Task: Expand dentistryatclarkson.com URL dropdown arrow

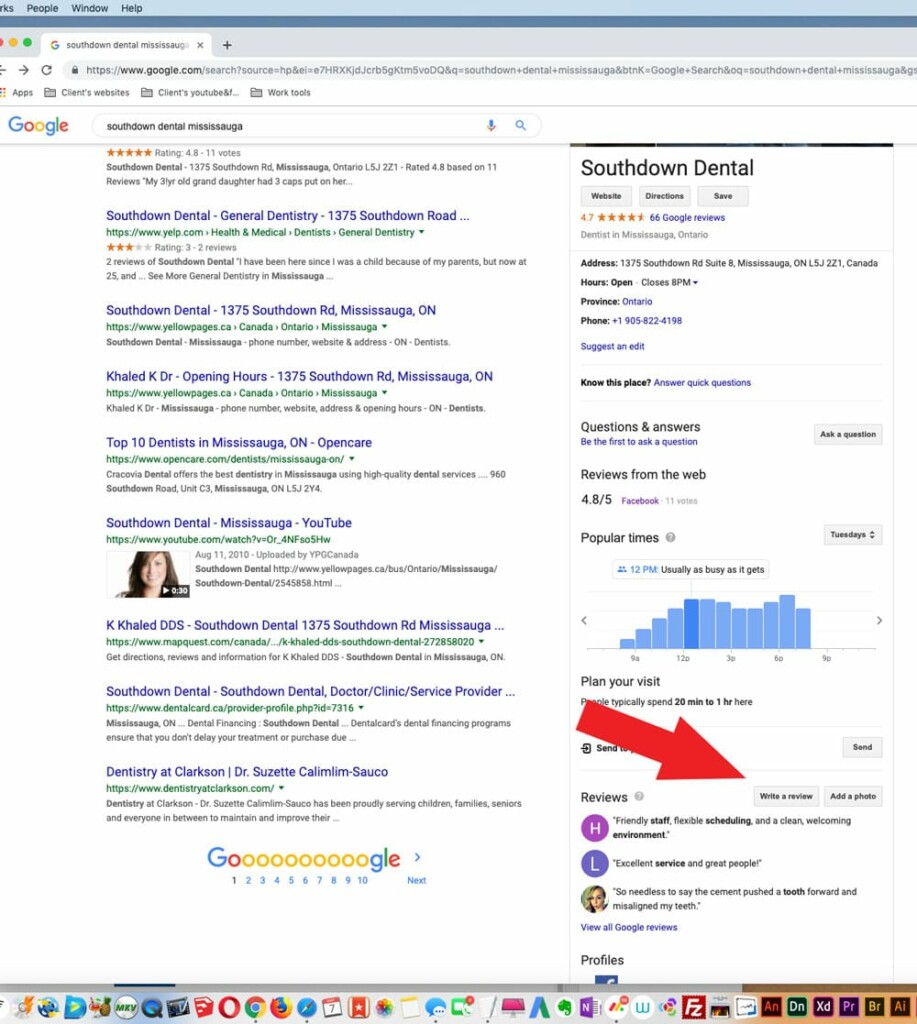Action: coord(282,788)
